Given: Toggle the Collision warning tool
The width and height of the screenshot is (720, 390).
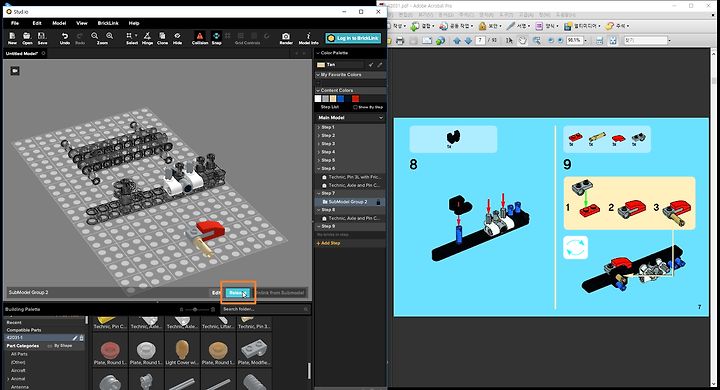Looking at the screenshot, I should tap(200, 38).
